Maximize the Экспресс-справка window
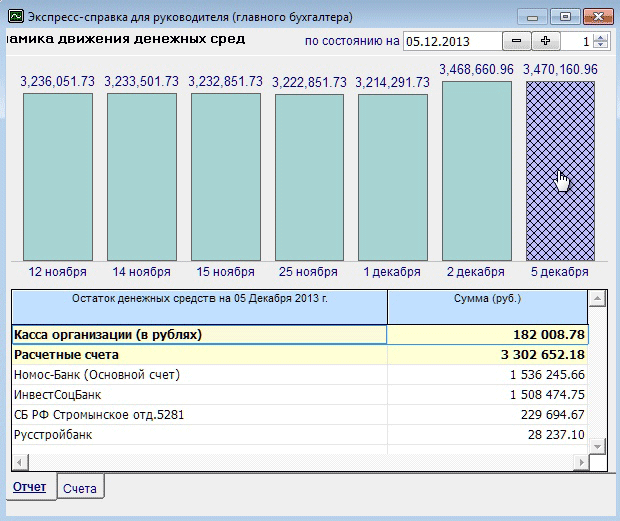The height and width of the screenshot is (521, 620). [565, 17]
